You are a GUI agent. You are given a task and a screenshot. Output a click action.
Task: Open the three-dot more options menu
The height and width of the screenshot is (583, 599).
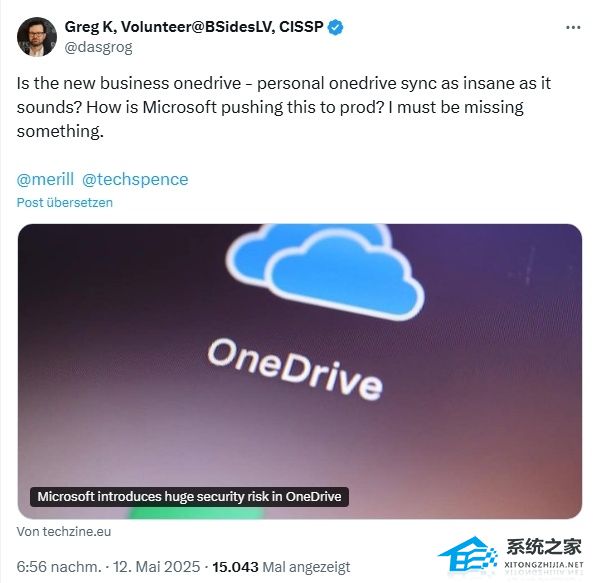coord(573,28)
